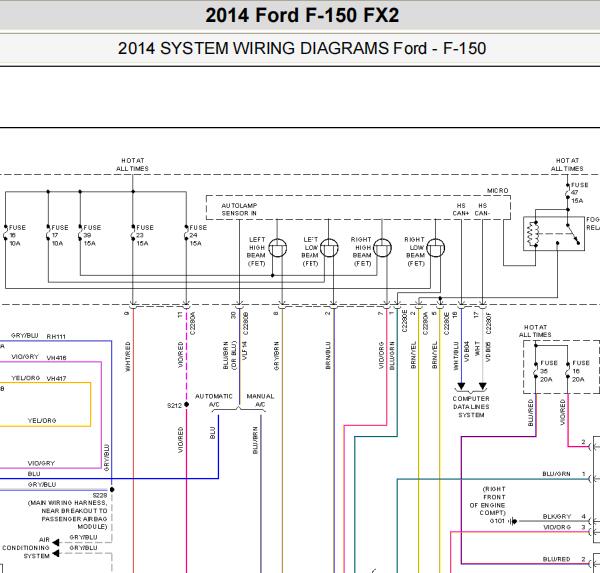
Task: Click the 'C2280B' connector label
Action: 245,323
